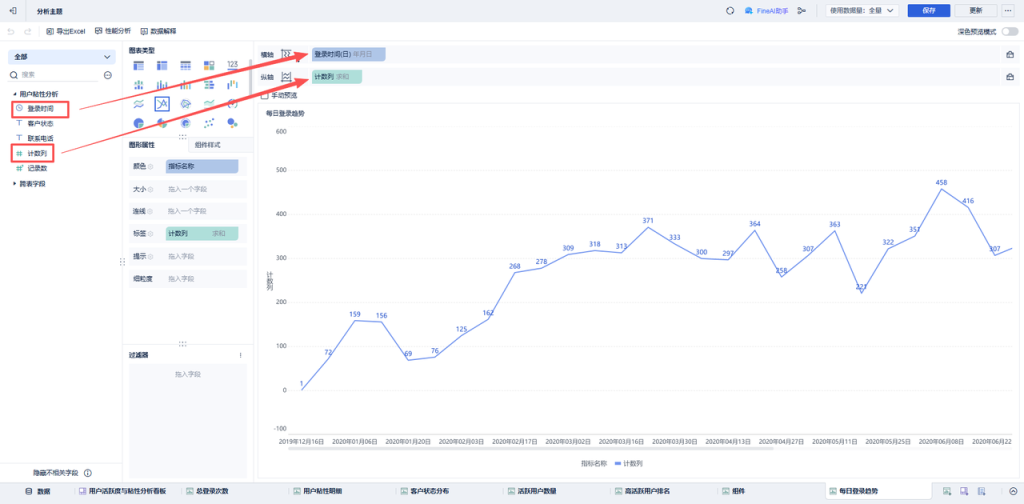Click 隐藏不相关字段 at the panel bottom
The image size is (1024, 504).
56,473
